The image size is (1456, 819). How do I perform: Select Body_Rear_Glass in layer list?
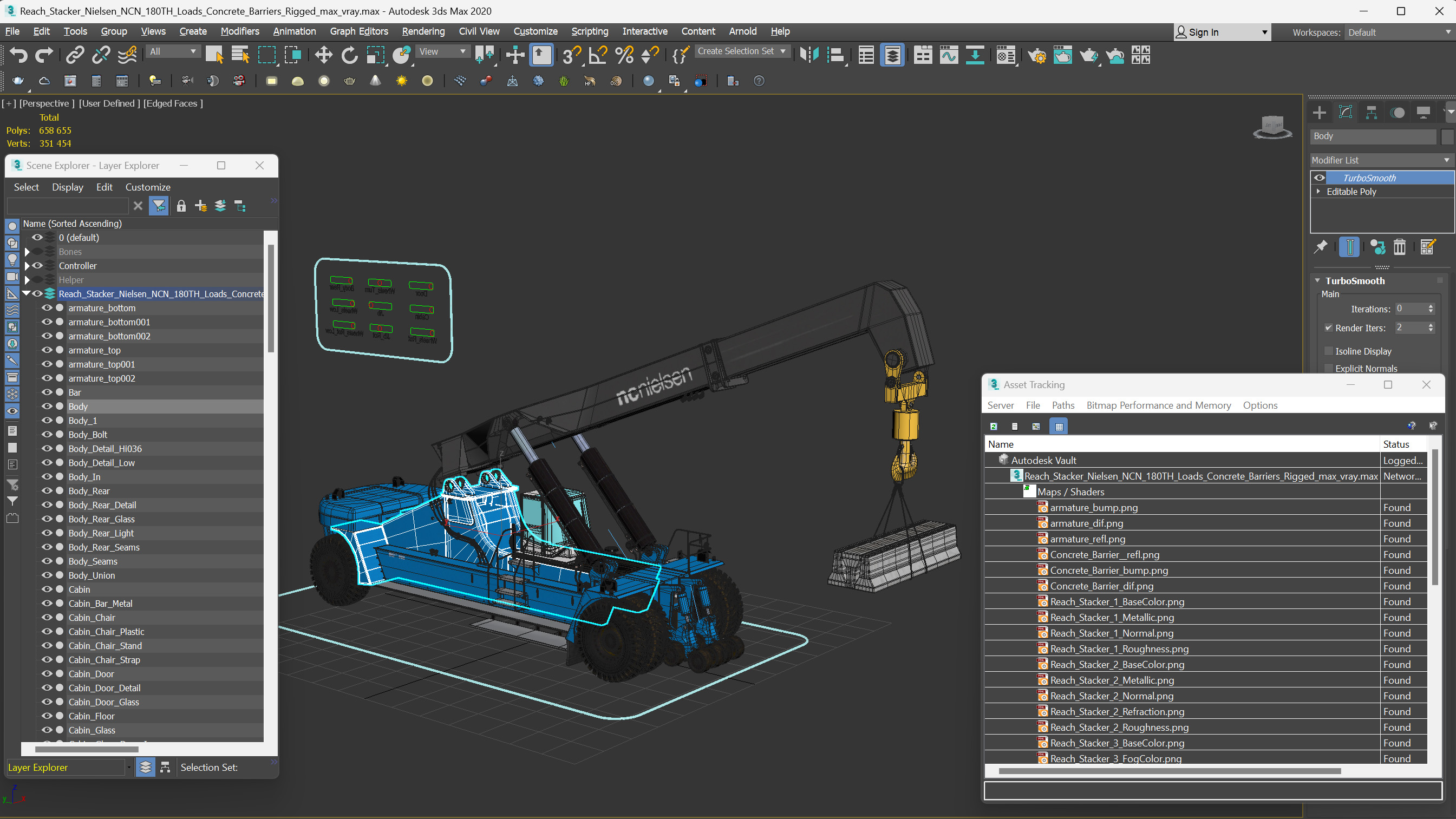(102, 519)
